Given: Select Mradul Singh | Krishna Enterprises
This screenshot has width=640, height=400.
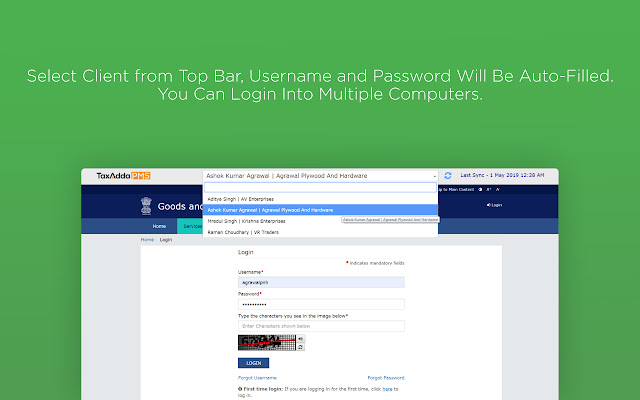Looking at the screenshot, I should pyautogui.click(x=320, y=221).
